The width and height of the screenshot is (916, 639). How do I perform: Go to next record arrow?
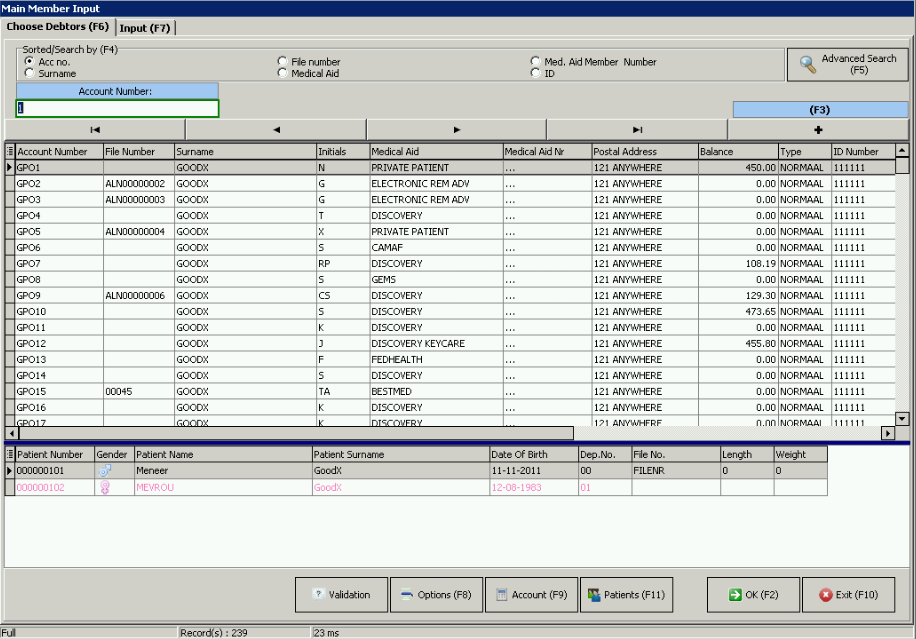[x=457, y=130]
